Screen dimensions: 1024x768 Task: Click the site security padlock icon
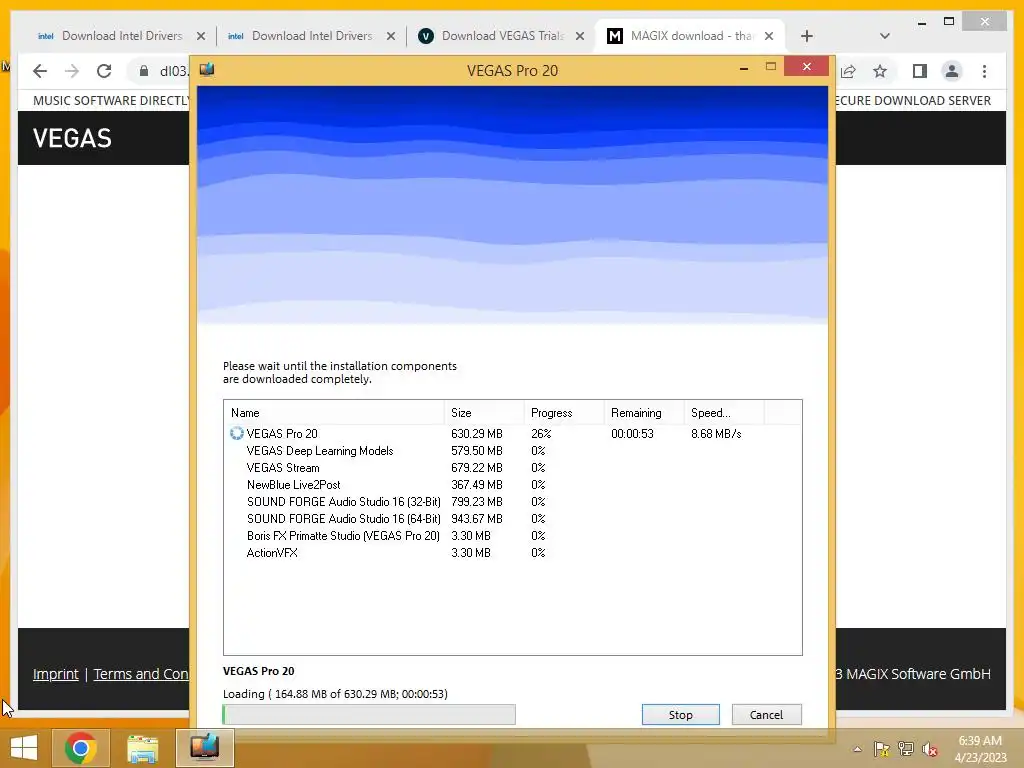coord(144,71)
